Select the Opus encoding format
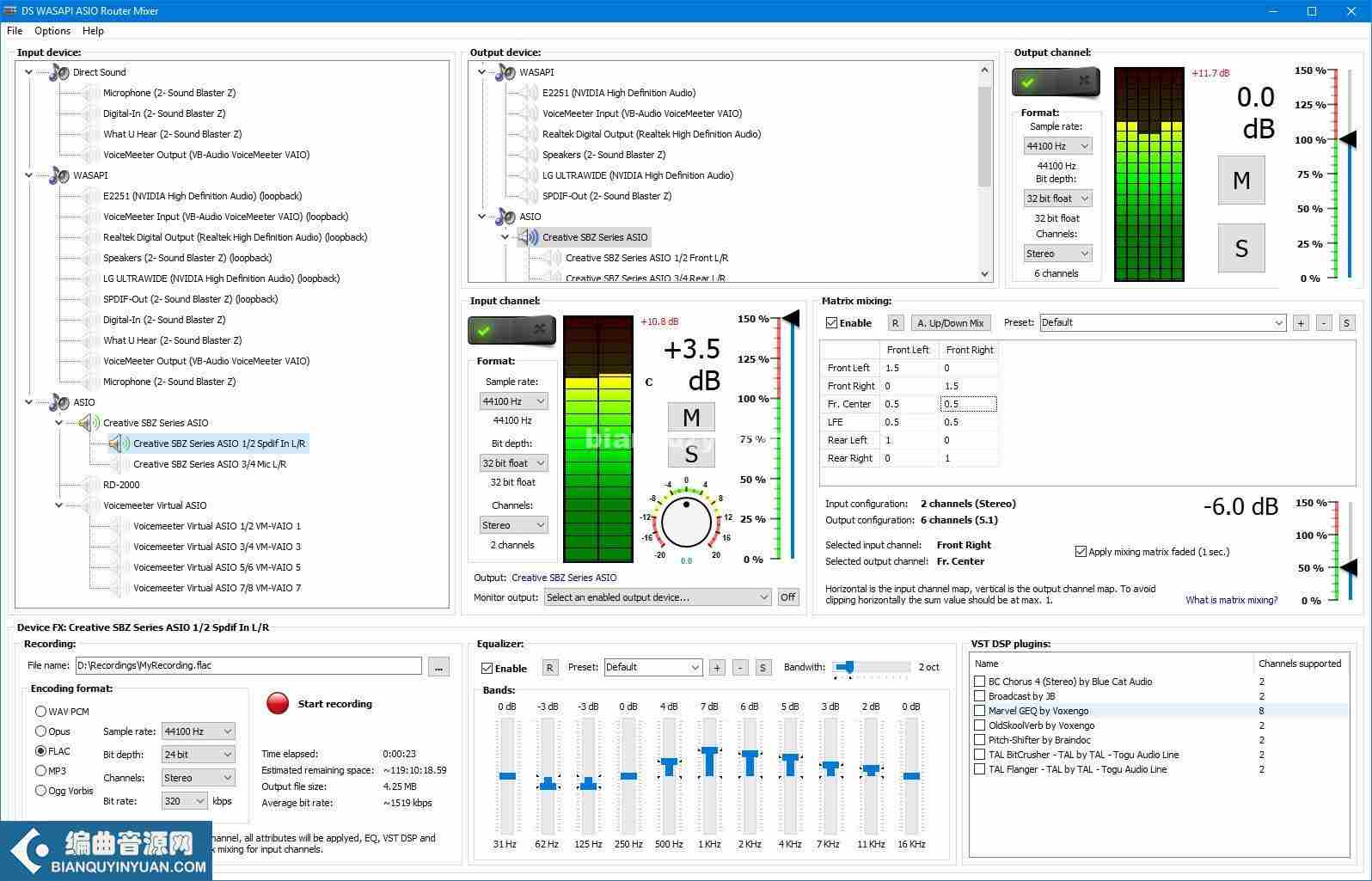Viewport: 1372px width, 881px height. coord(40,731)
